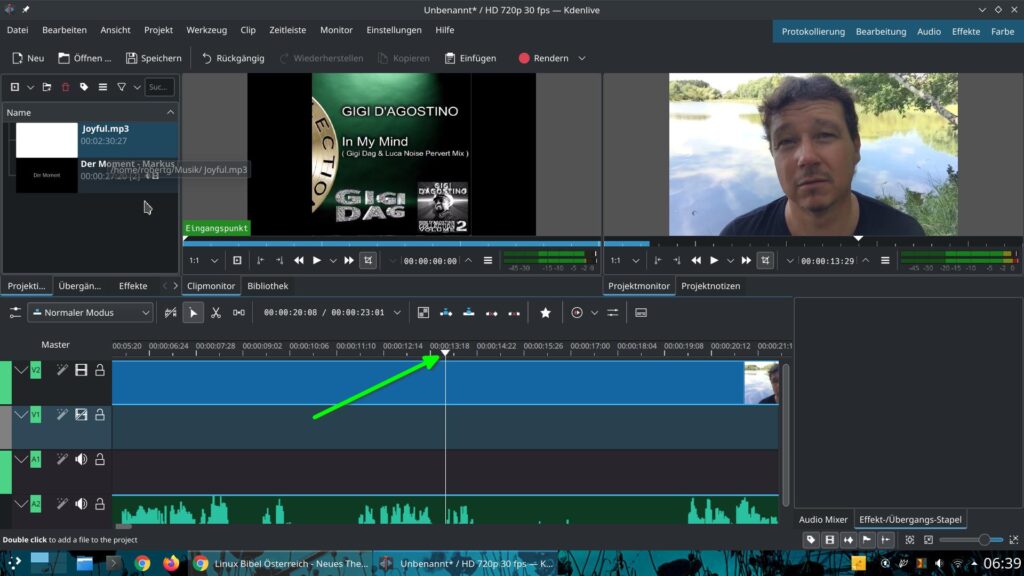Open the Normaler Modus dropdown
The width and height of the screenshot is (1024, 576).
click(90, 313)
